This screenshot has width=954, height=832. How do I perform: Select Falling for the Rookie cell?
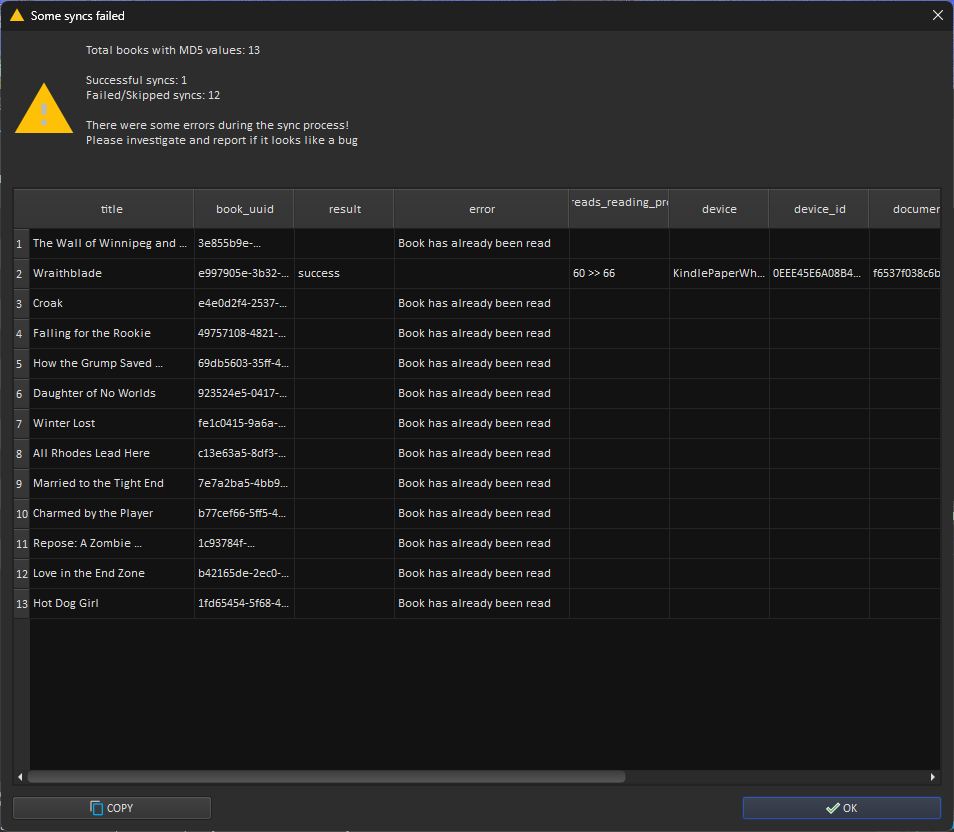(112, 333)
